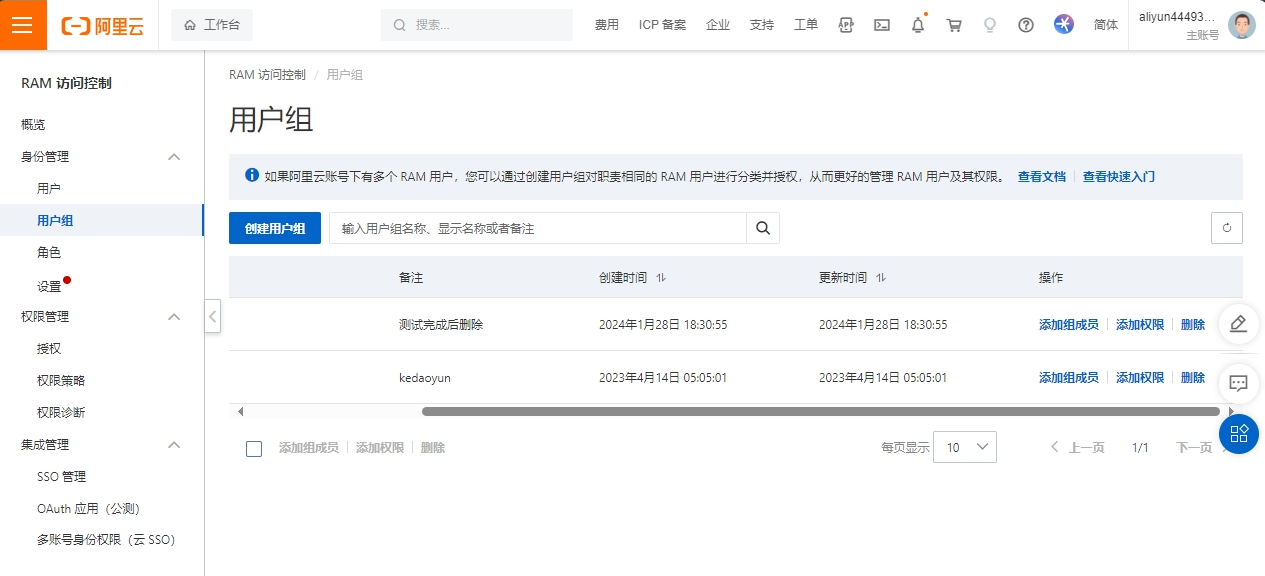Click the 创建用户组 button
Viewport: 1265px width, 576px height.
pyautogui.click(x=275, y=228)
